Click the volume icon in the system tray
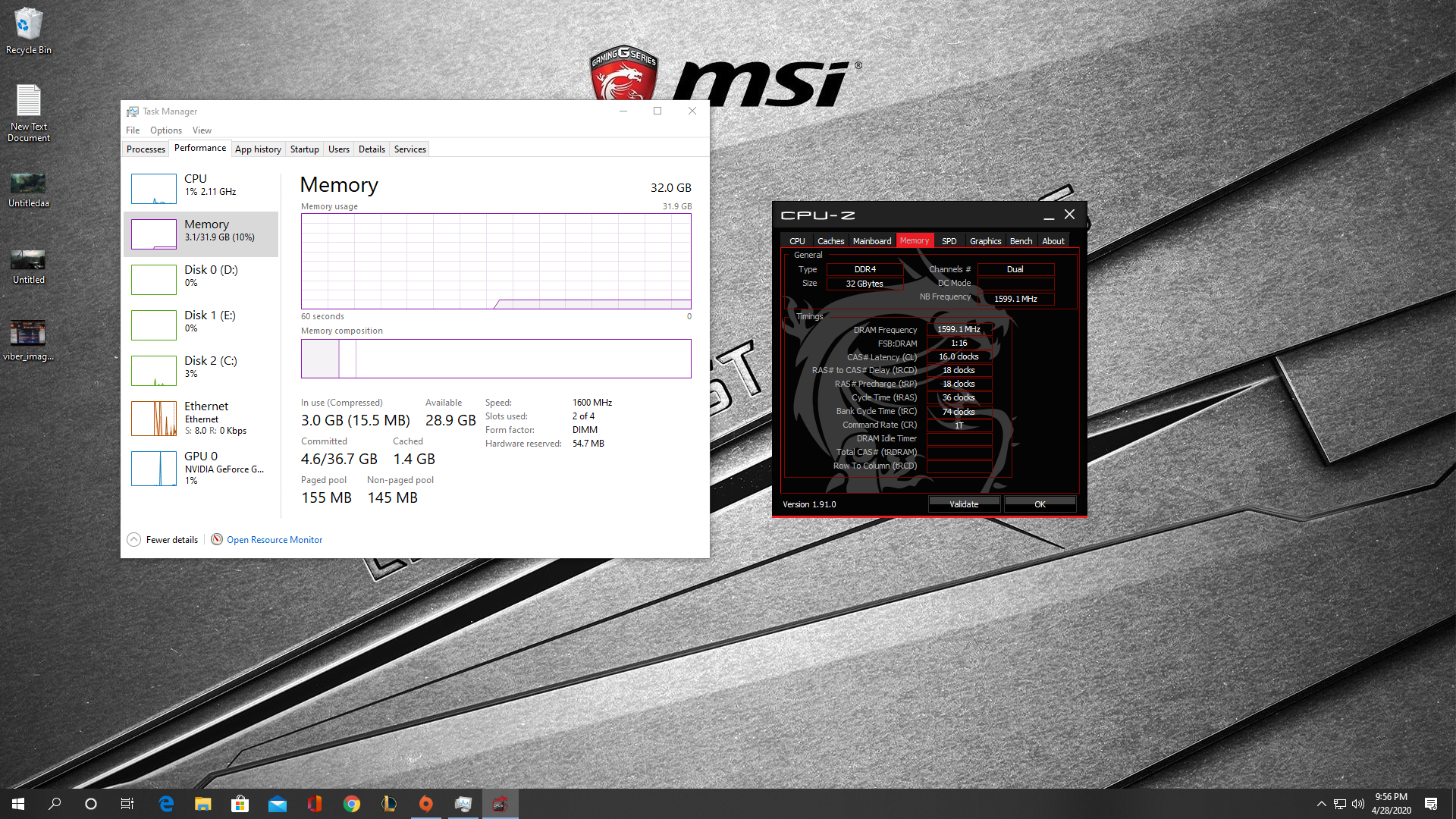The image size is (1456, 819). 1357,804
